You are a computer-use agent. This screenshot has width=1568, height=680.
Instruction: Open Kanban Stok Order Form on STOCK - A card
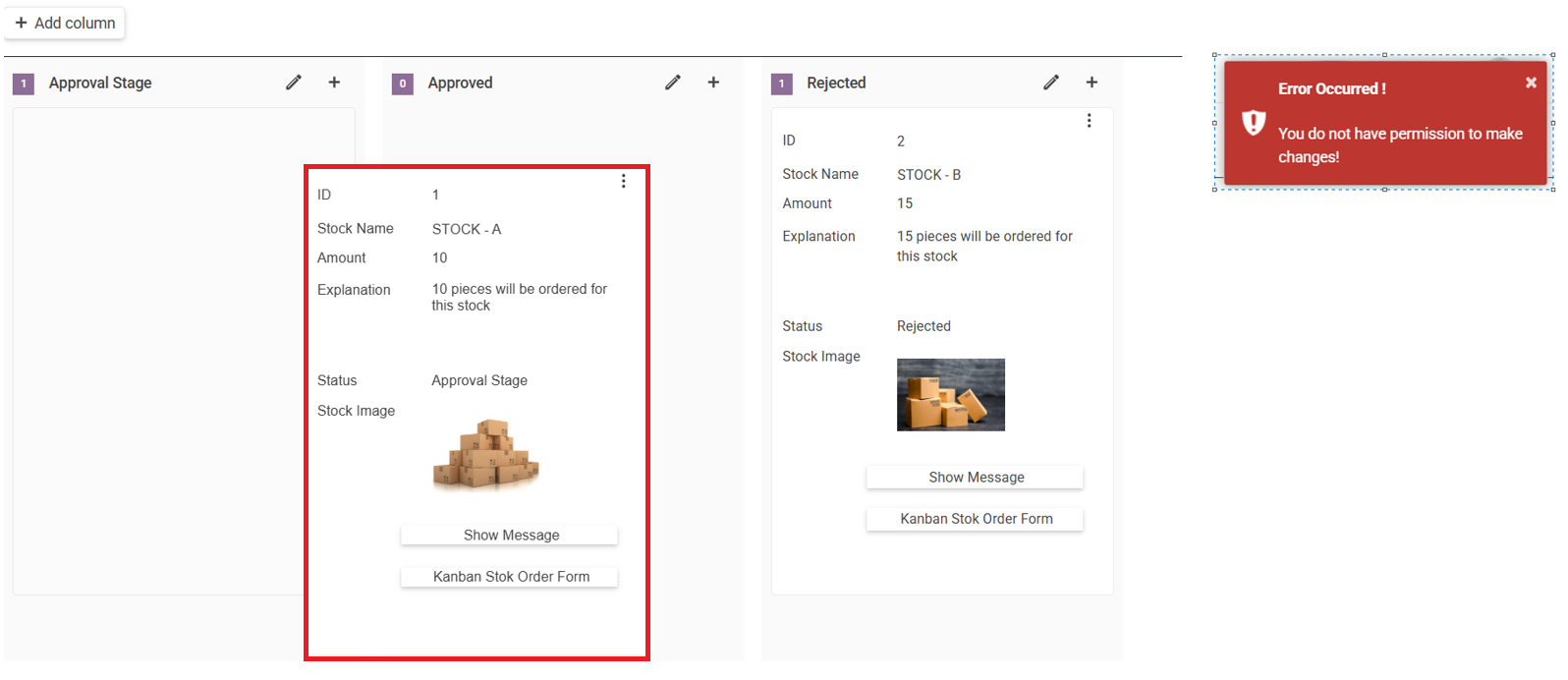click(509, 577)
